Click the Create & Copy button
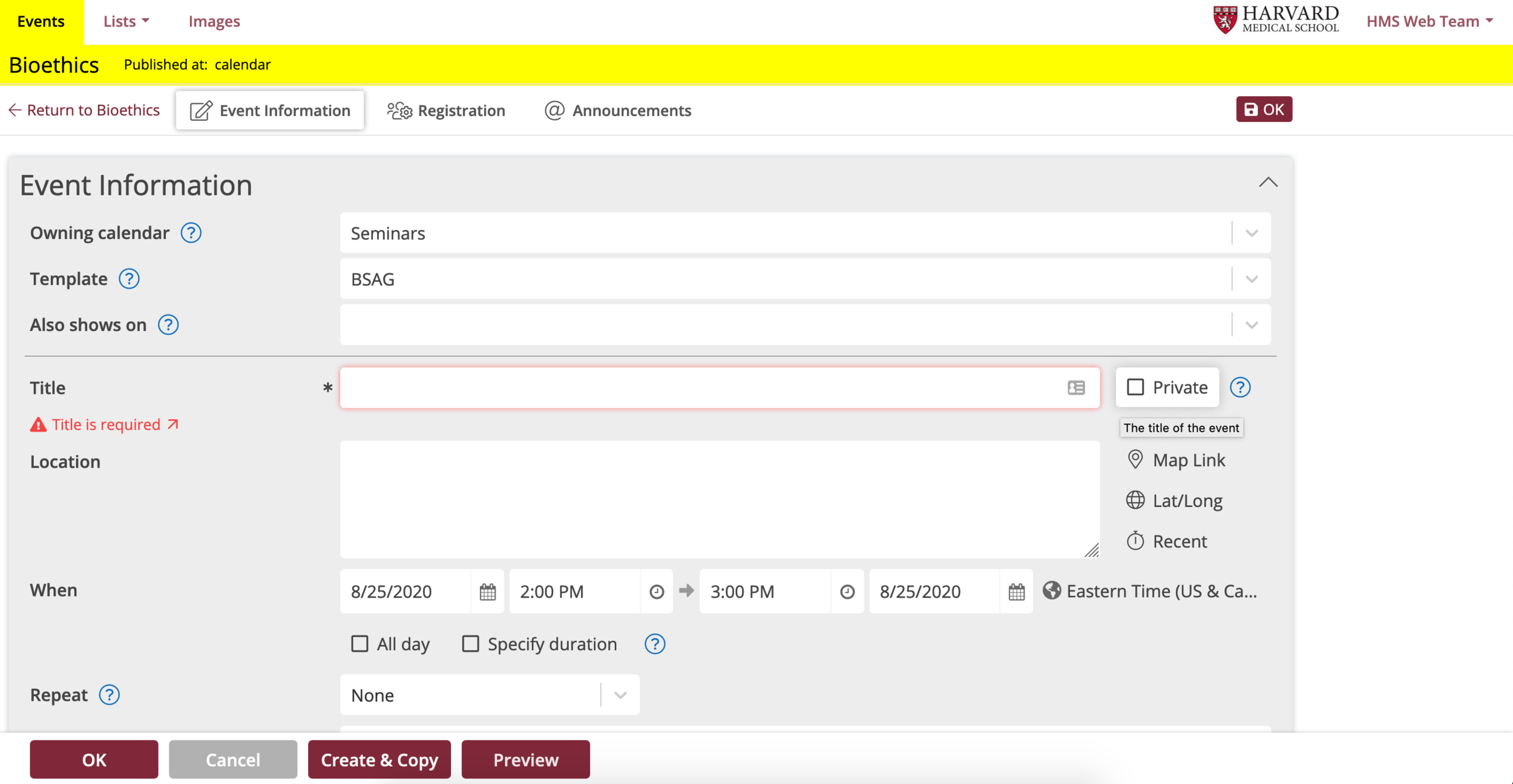The image size is (1513, 784). tap(379, 760)
